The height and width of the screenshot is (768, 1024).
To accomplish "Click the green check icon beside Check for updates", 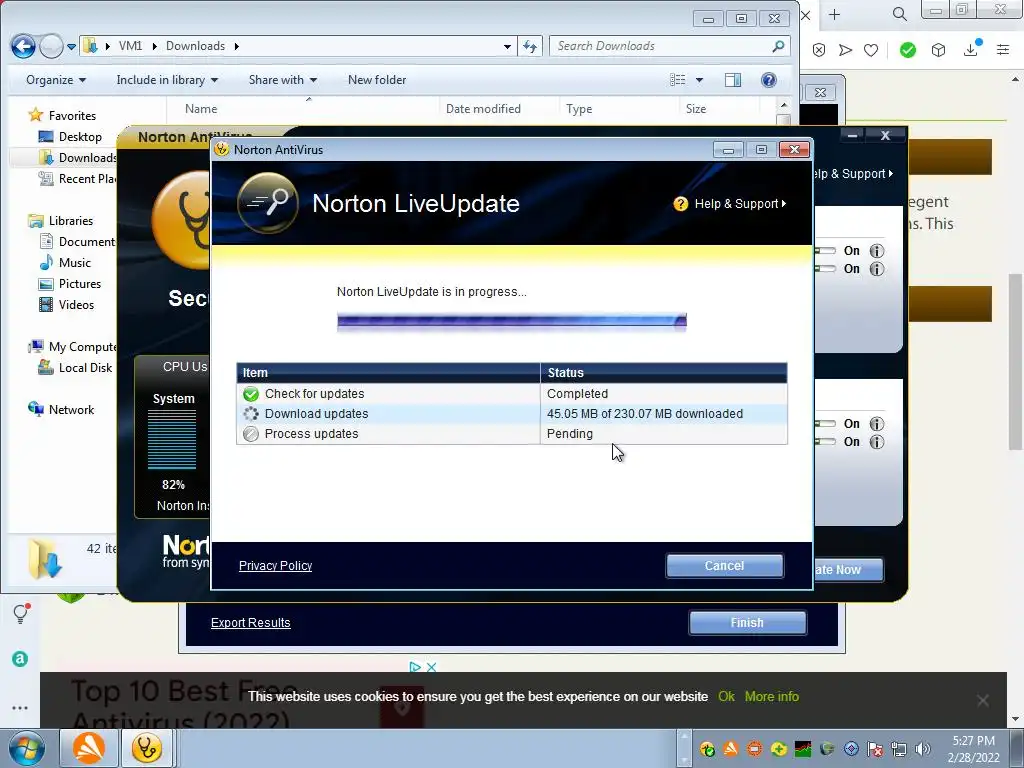I will click(x=251, y=394).
